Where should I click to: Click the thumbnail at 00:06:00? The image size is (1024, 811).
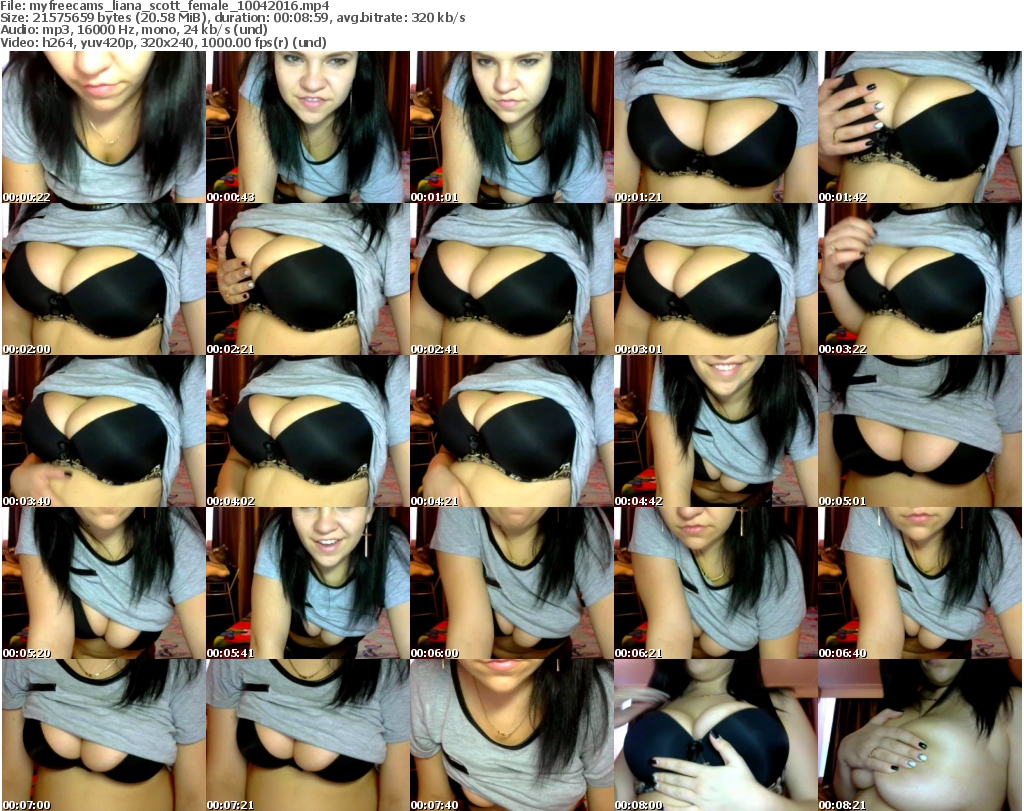click(x=512, y=583)
